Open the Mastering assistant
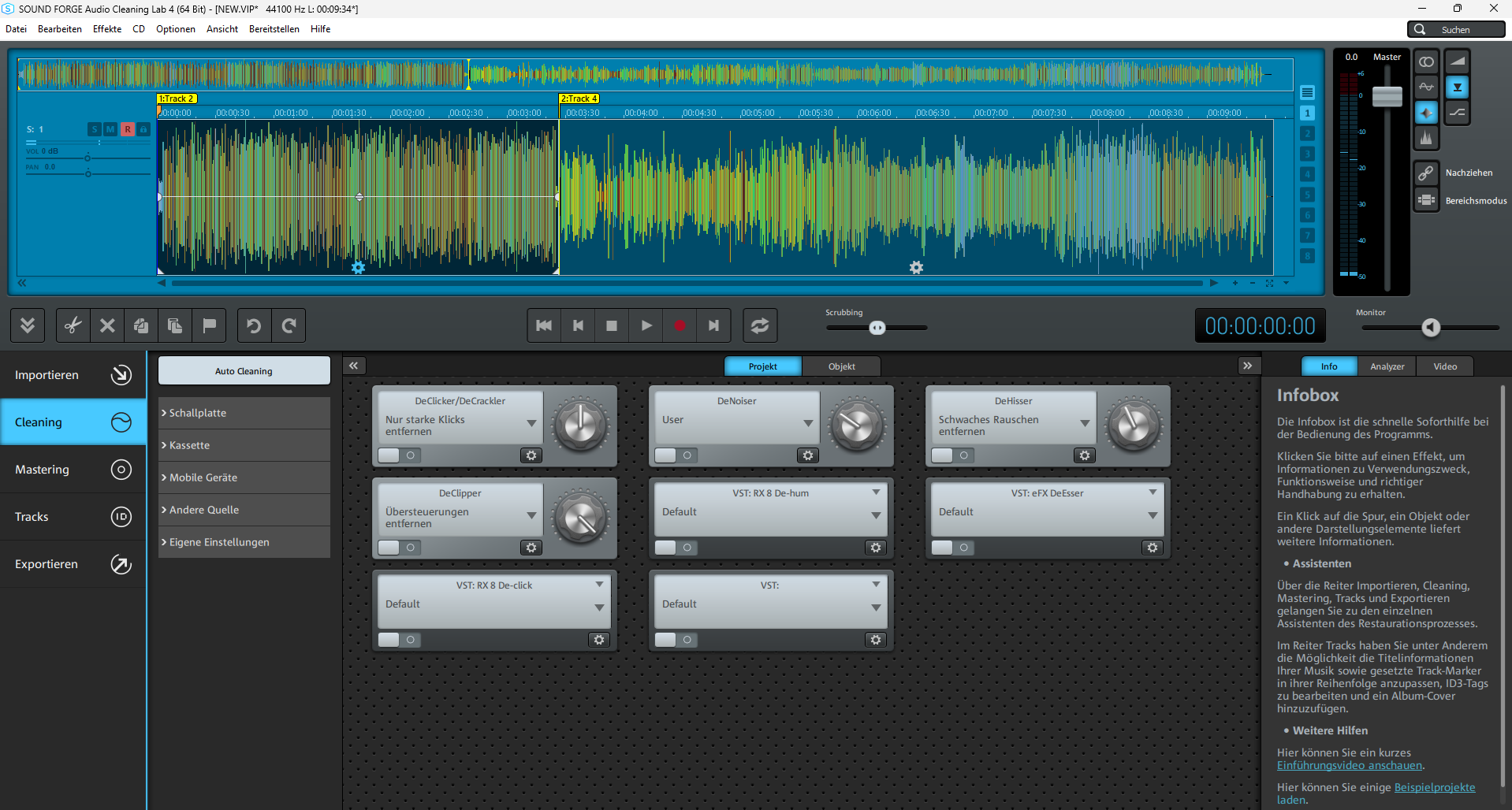 pos(73,470)
